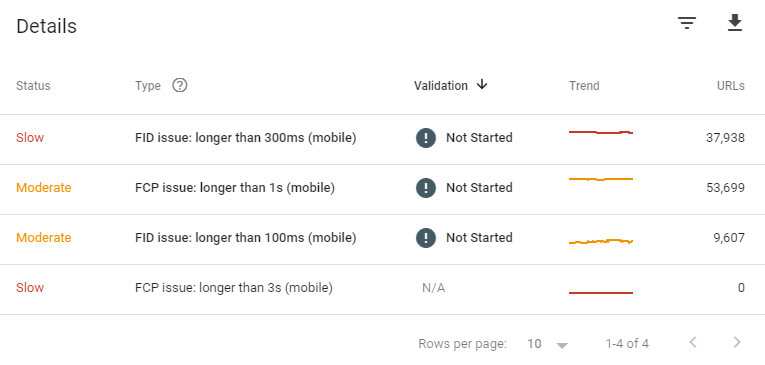The width and height of the screenshot is (765, 365).
Task: Open FCP issue longer than 3s row
Action: (x=382, y=289)
